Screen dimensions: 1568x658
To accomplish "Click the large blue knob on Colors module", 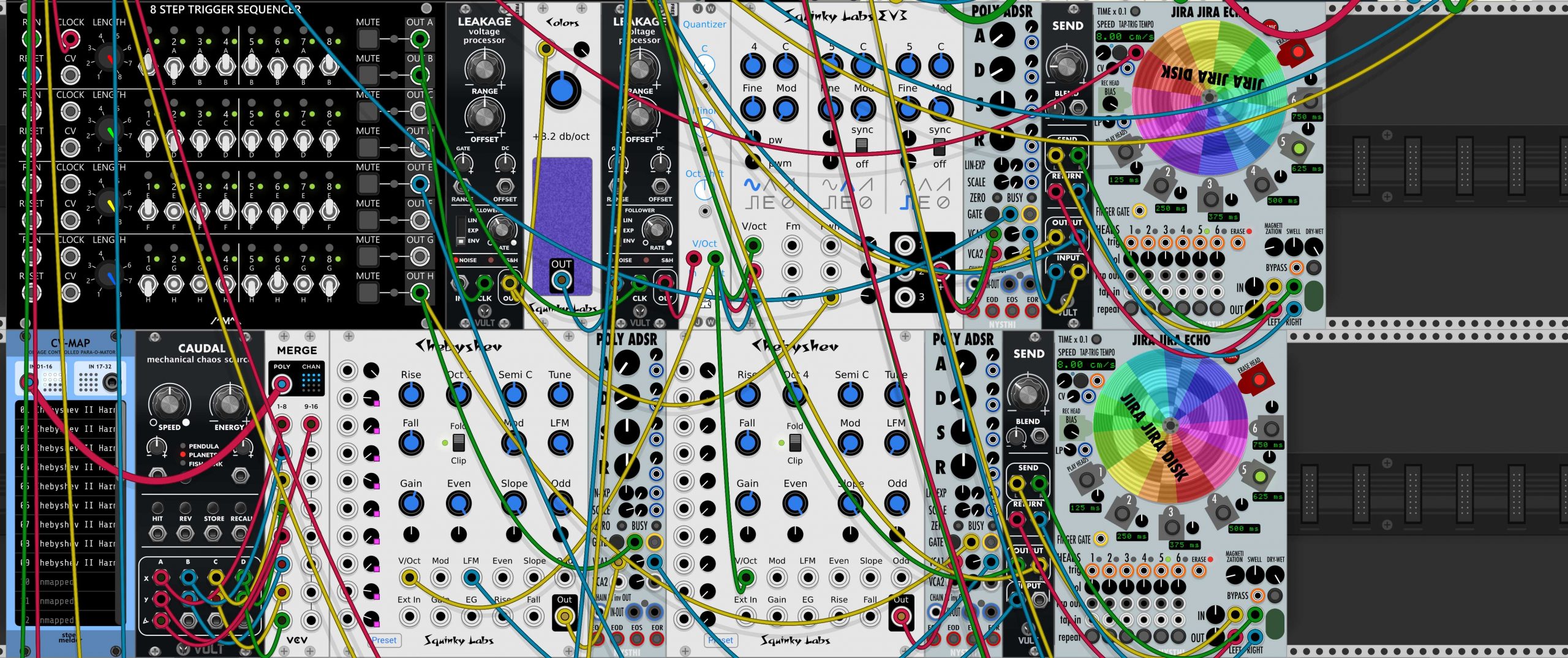I will 562,90.
